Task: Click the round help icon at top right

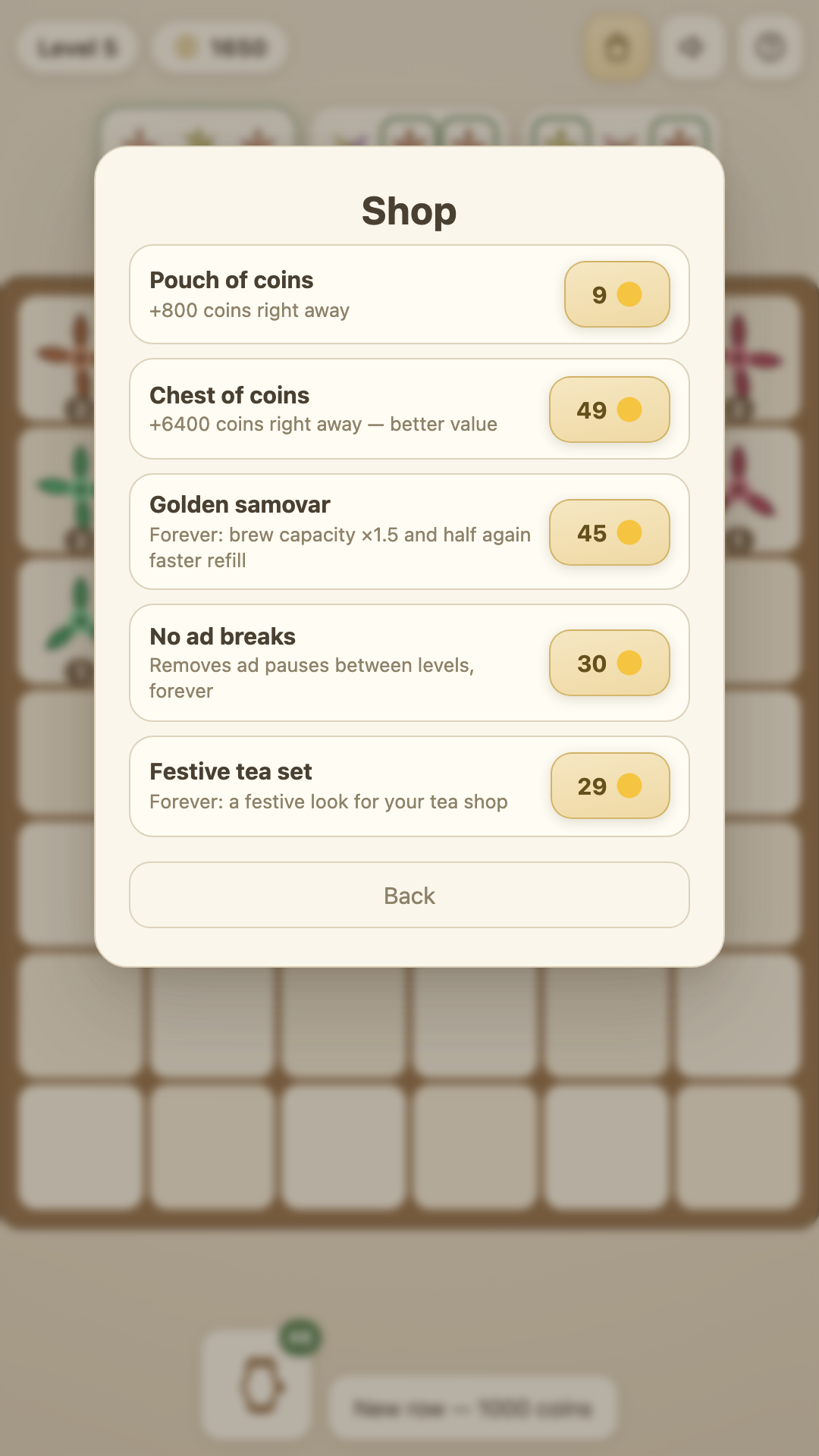Action: point(770,48)
